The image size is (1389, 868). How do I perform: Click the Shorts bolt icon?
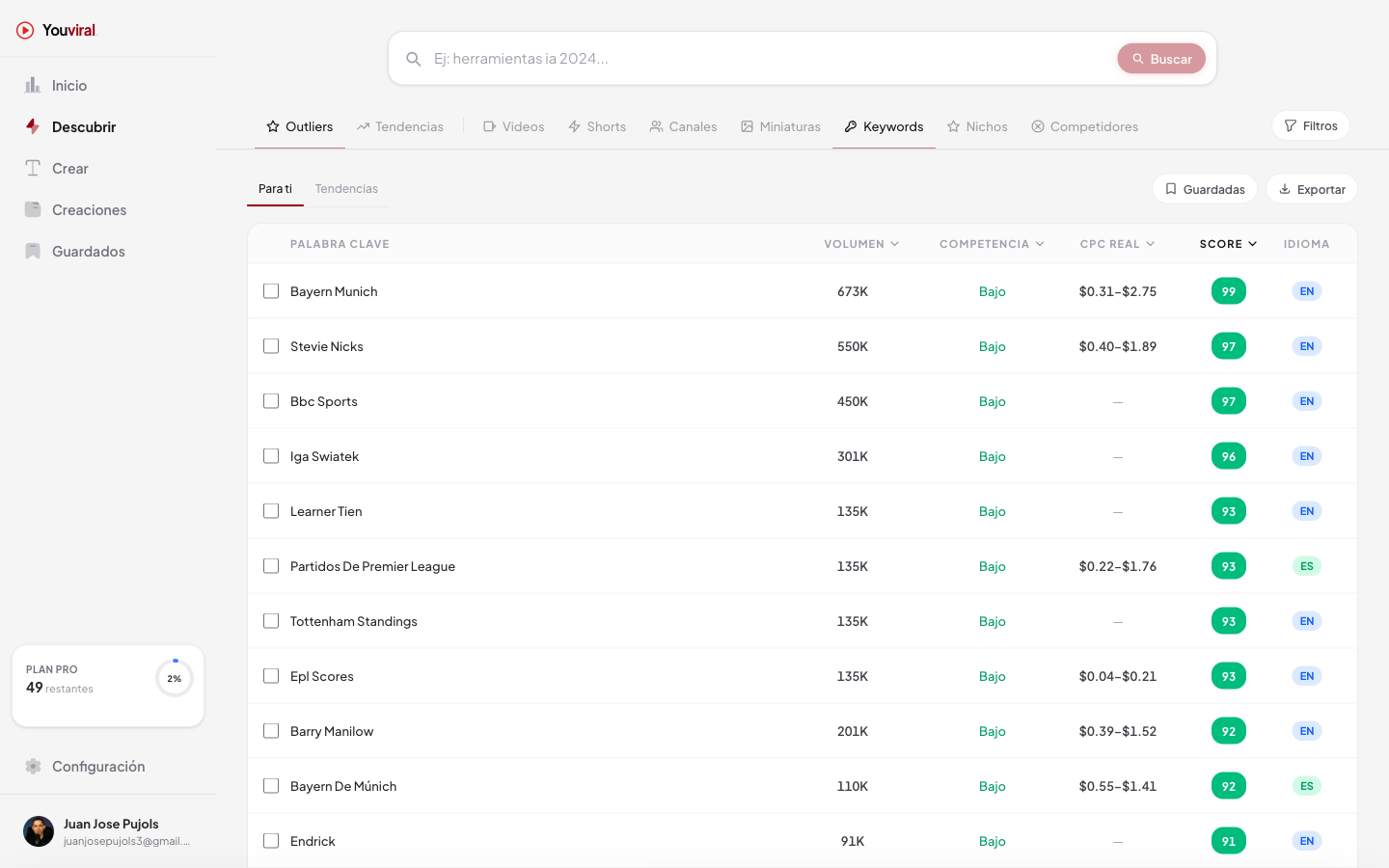pyautogui.click(x=574, y=126)
